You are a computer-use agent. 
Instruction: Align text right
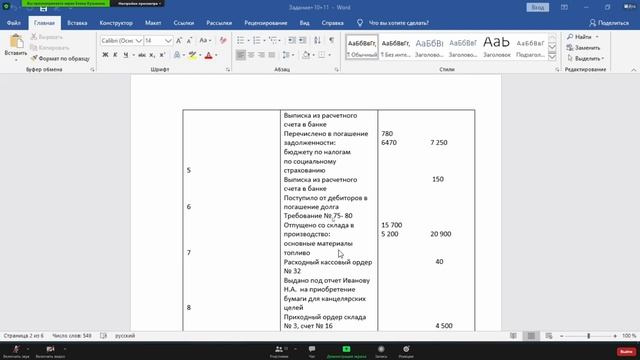[261, 55]
